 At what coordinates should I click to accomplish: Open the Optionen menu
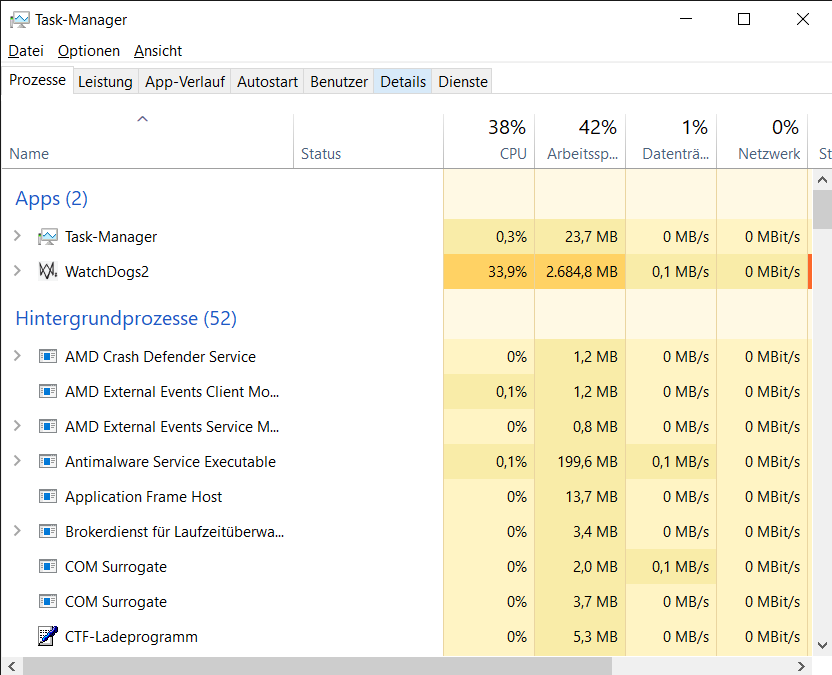pyautogui.click(x=89, y=50)
